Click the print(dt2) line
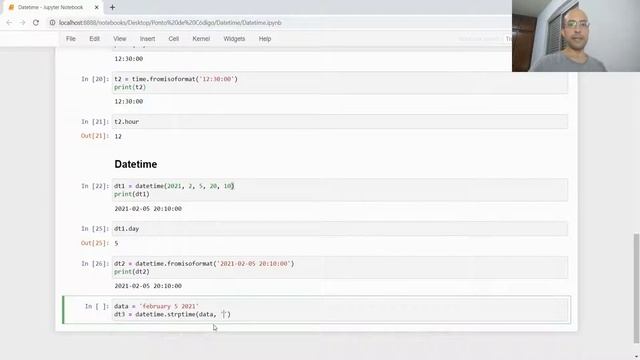 [131, 271]
